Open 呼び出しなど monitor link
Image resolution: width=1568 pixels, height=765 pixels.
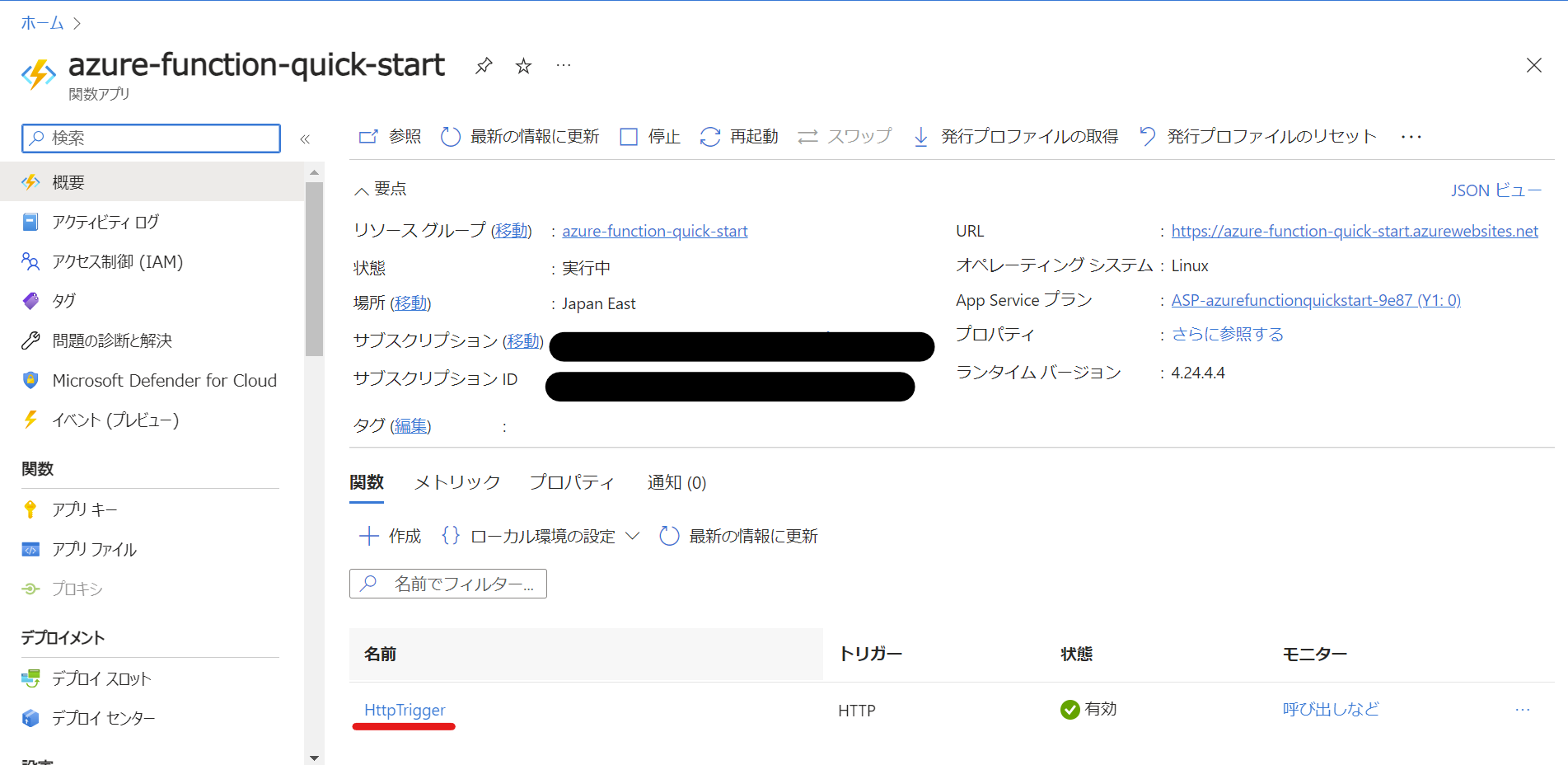click(1331, 709)
